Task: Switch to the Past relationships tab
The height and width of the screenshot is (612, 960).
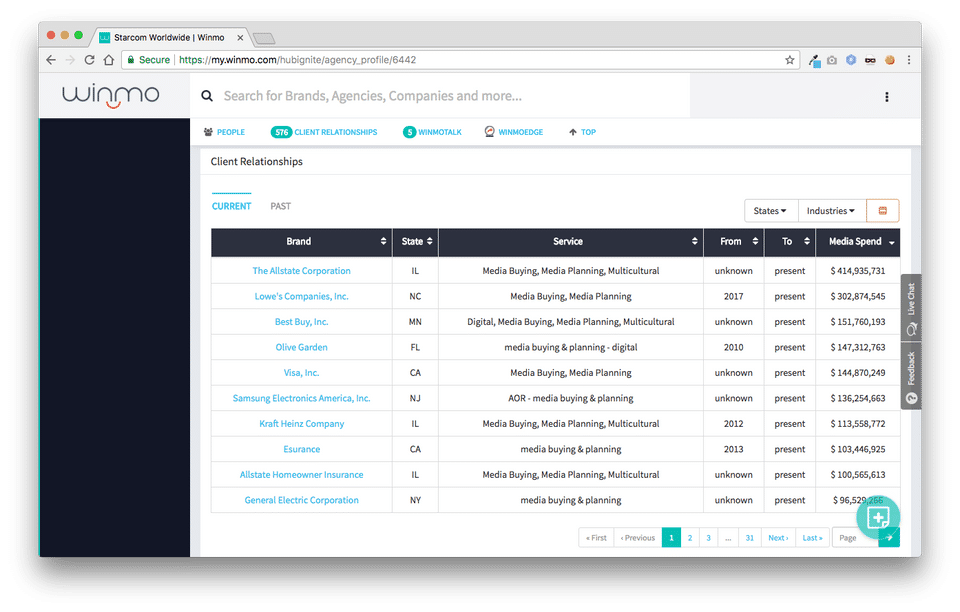Action: coord(280,206)
